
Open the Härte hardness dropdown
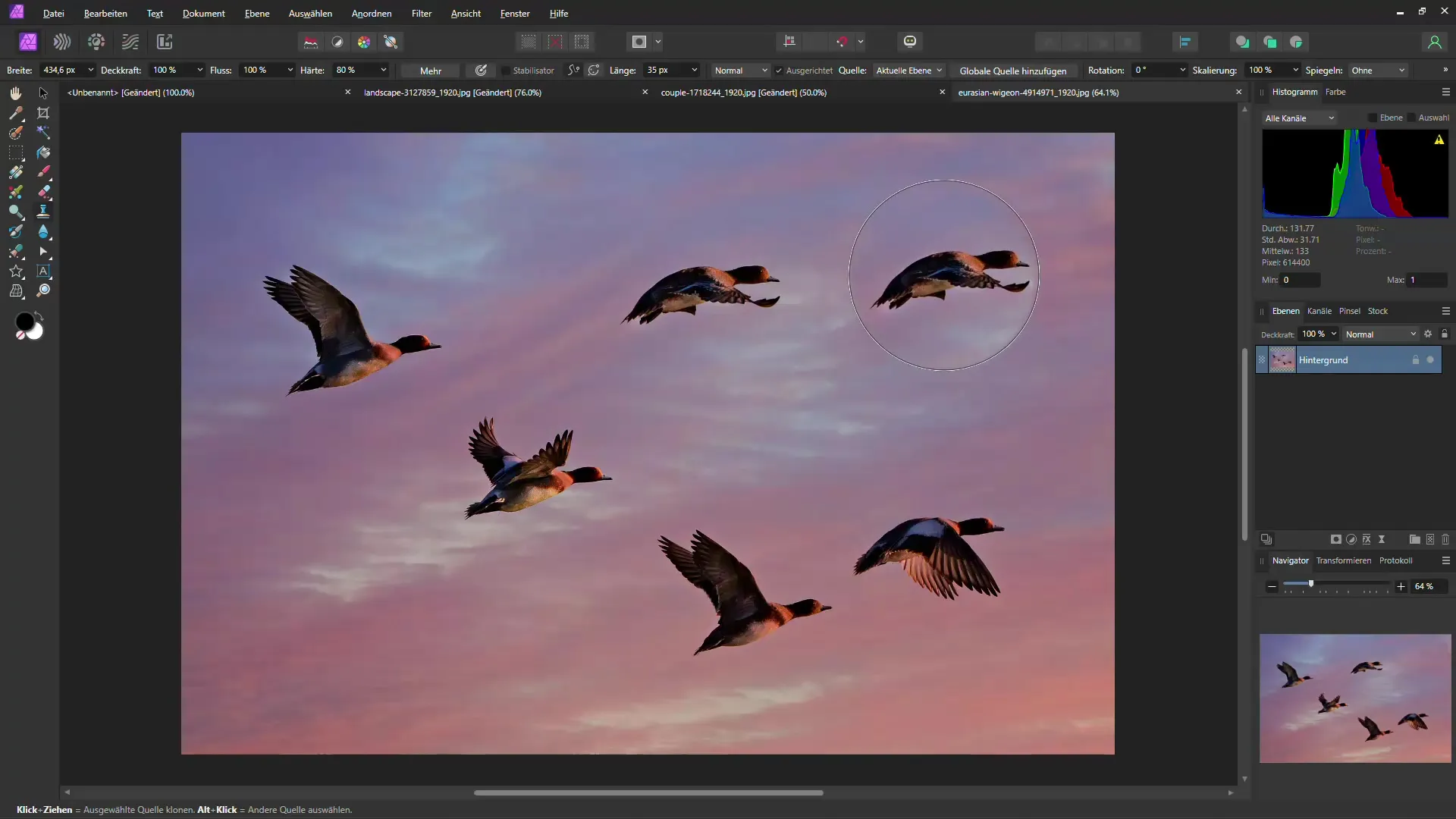[383, 70]
